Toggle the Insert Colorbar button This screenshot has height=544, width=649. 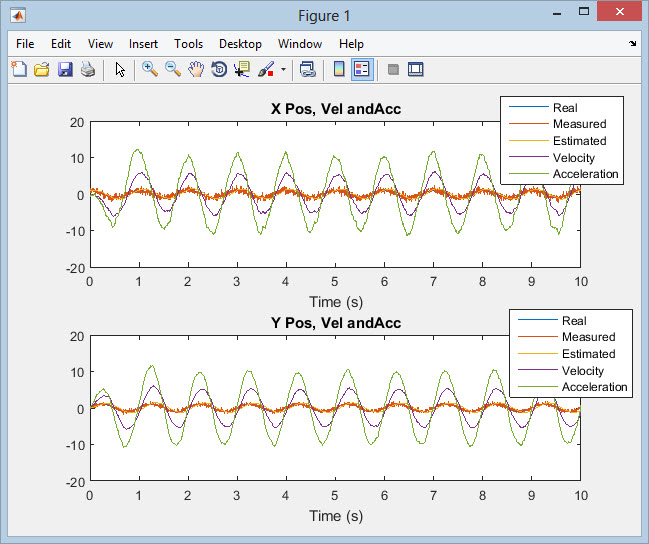click(x=339, y=69)
